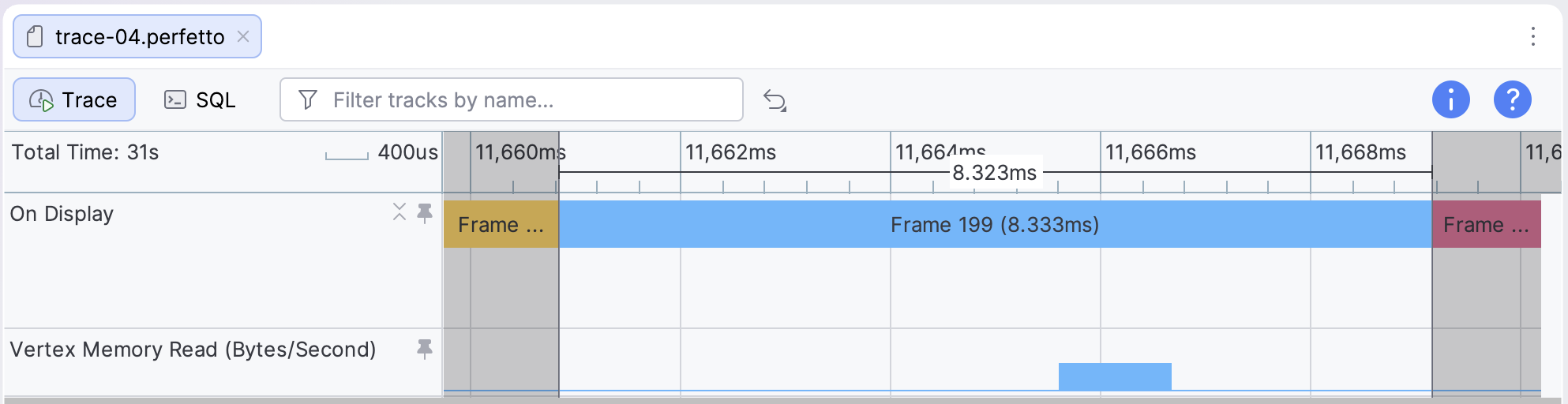Select the Trace view button
The image size is (1568, 404).
tap(74, 99)
